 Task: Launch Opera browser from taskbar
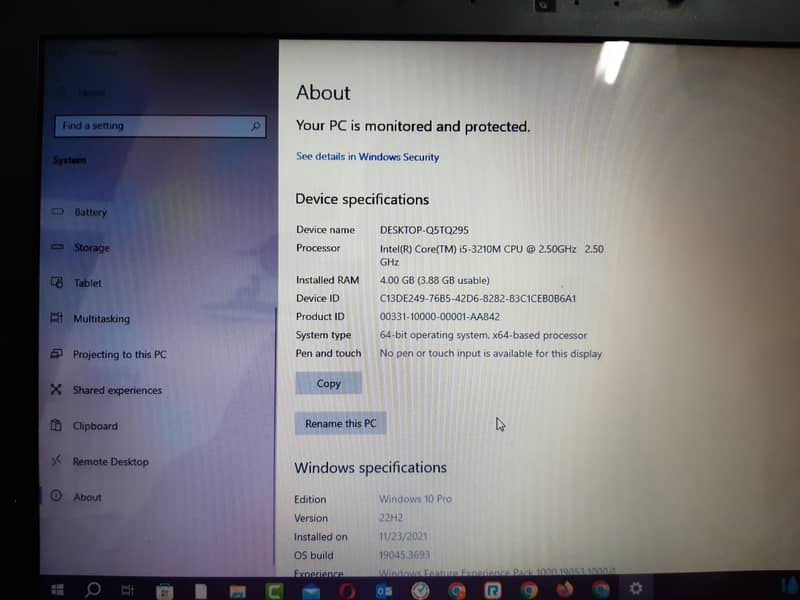pyautogui.click(x=347, y=590)
